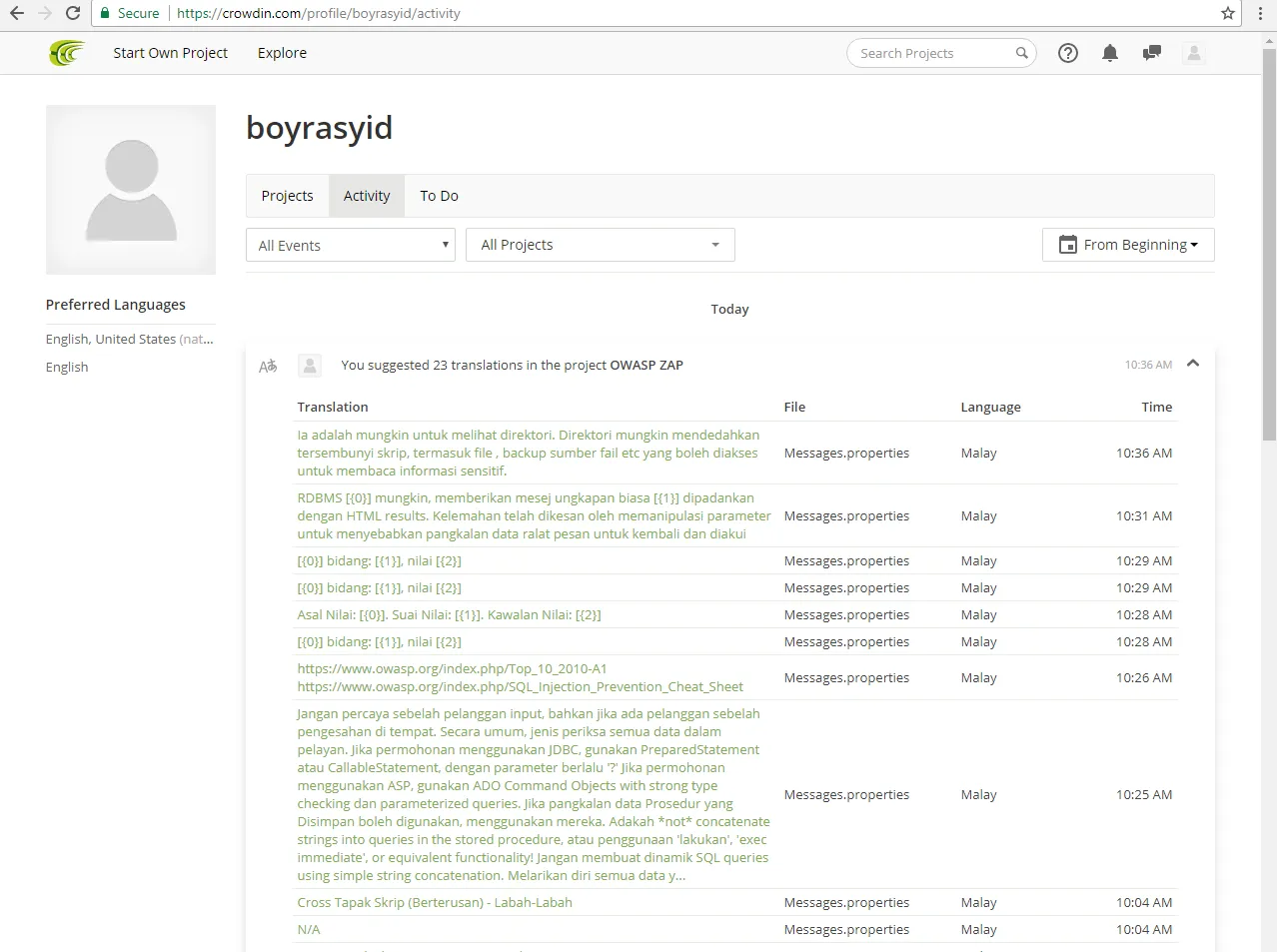Click Malay in the 10:25 AM row

pos(978,794)
